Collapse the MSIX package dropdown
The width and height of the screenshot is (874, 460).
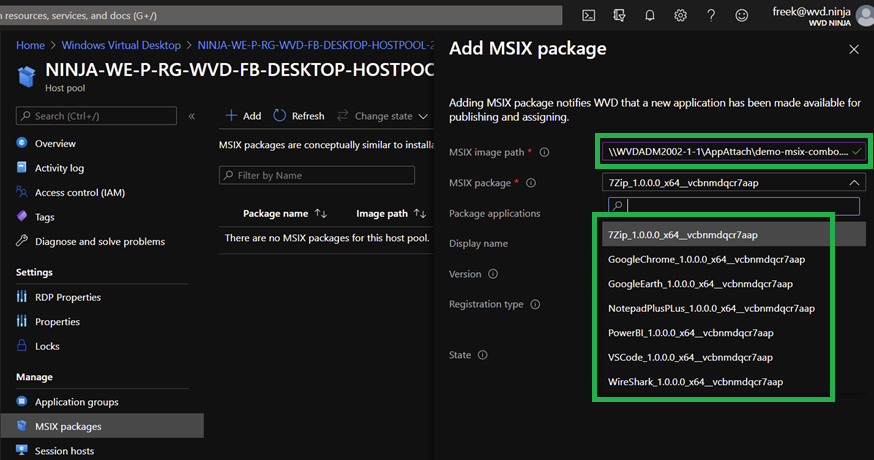tap(854, 183)
